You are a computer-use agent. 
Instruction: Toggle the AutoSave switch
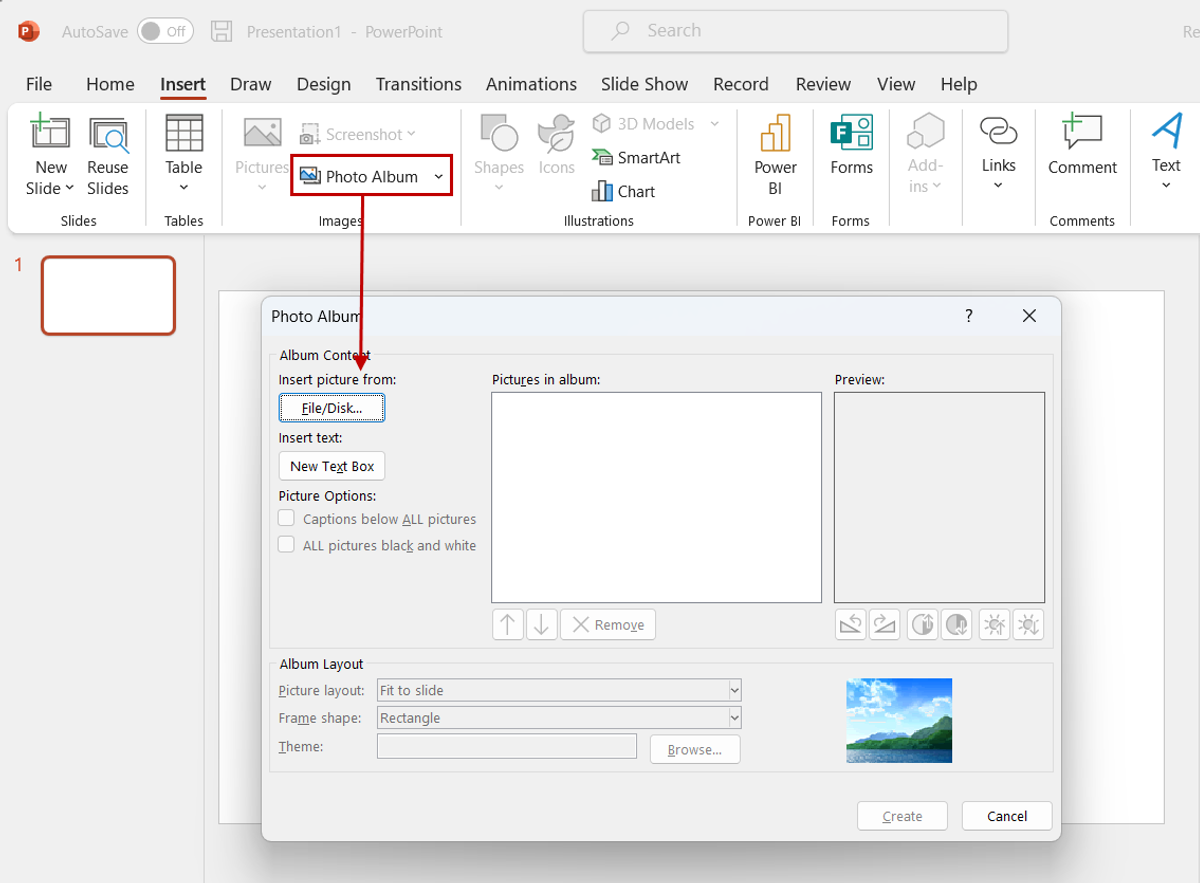(163, 31)
